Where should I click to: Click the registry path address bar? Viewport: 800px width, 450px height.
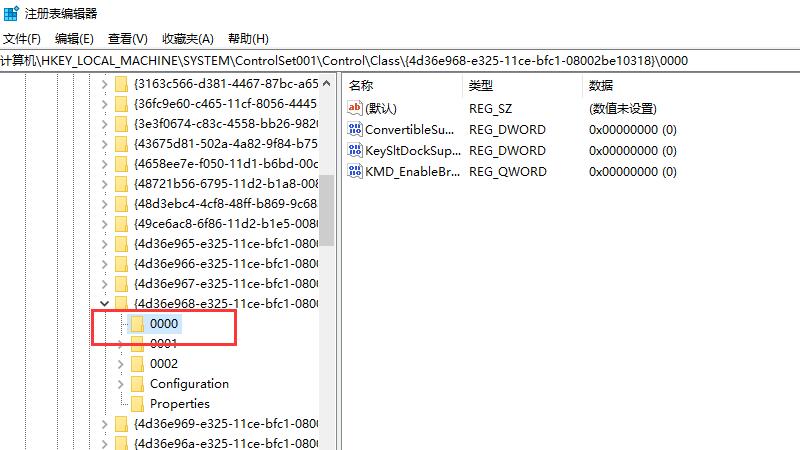[x=400, y=61]
